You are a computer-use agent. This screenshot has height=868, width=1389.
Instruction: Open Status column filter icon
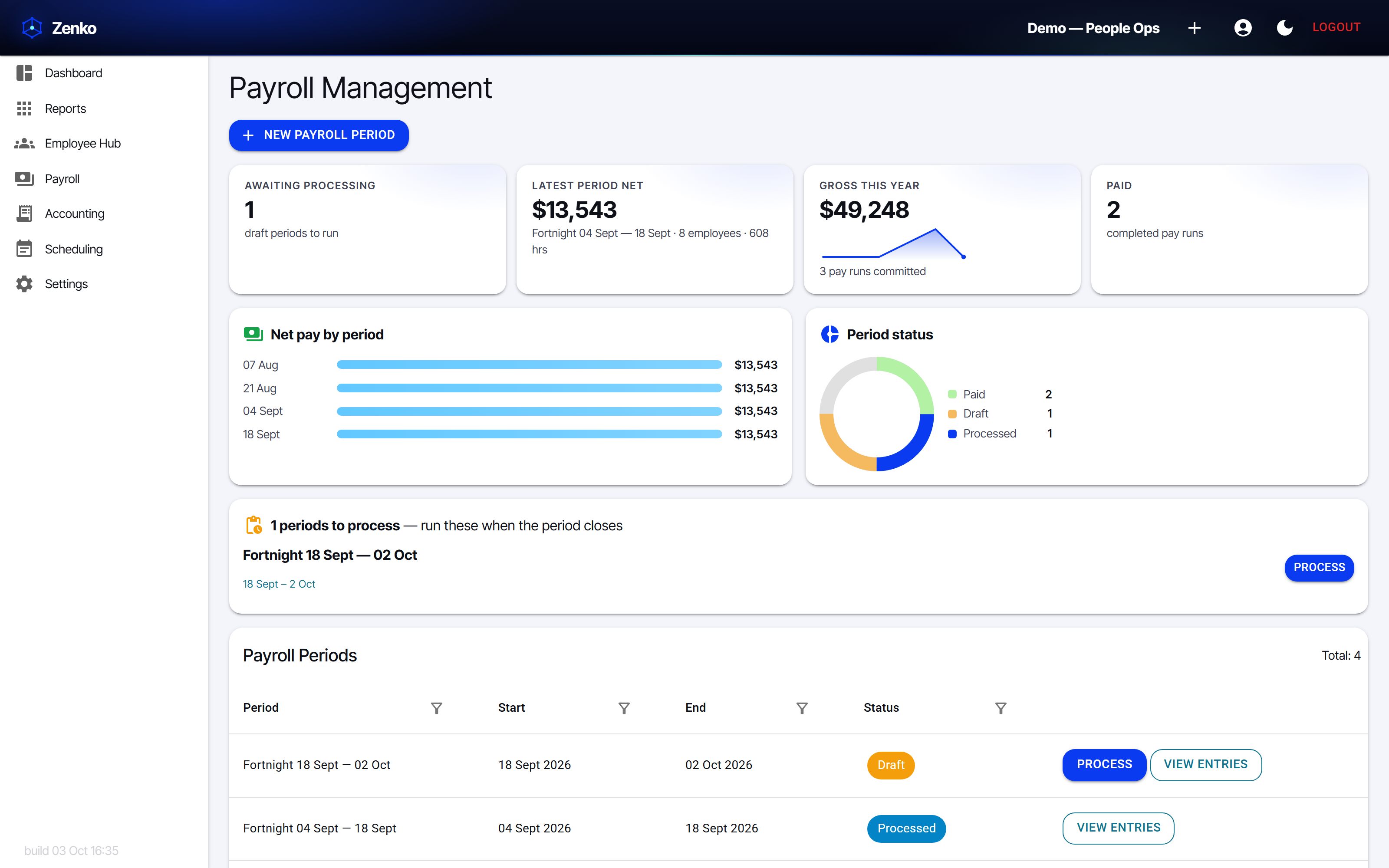[x=1001, y=708]
